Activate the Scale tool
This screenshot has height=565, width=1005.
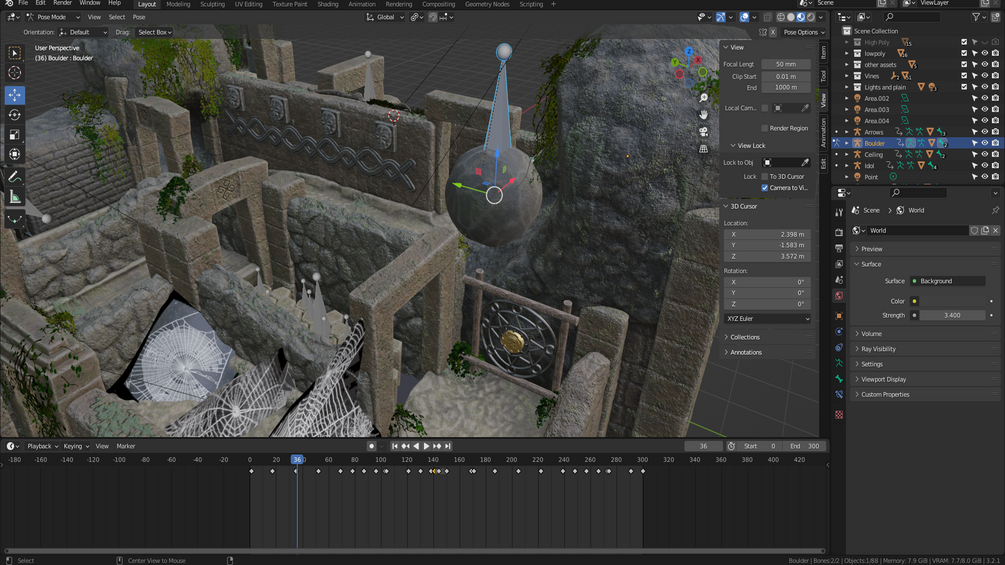pyautogui.click(x=14, y=135)
